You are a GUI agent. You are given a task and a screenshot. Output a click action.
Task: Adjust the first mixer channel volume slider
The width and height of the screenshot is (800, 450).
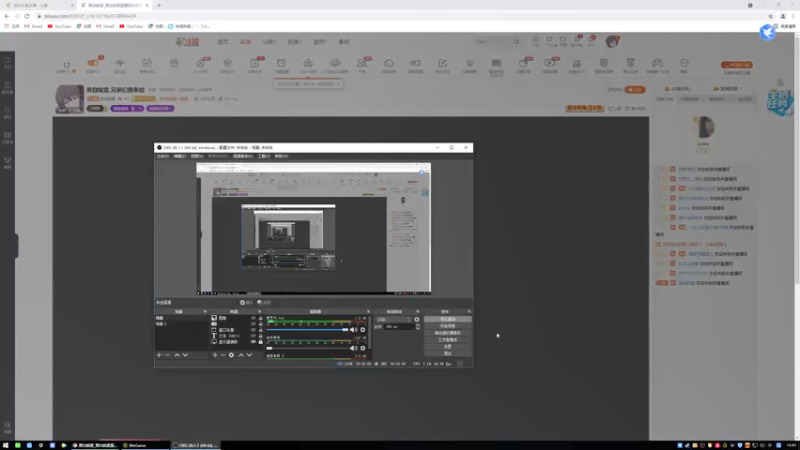[307, 330]
